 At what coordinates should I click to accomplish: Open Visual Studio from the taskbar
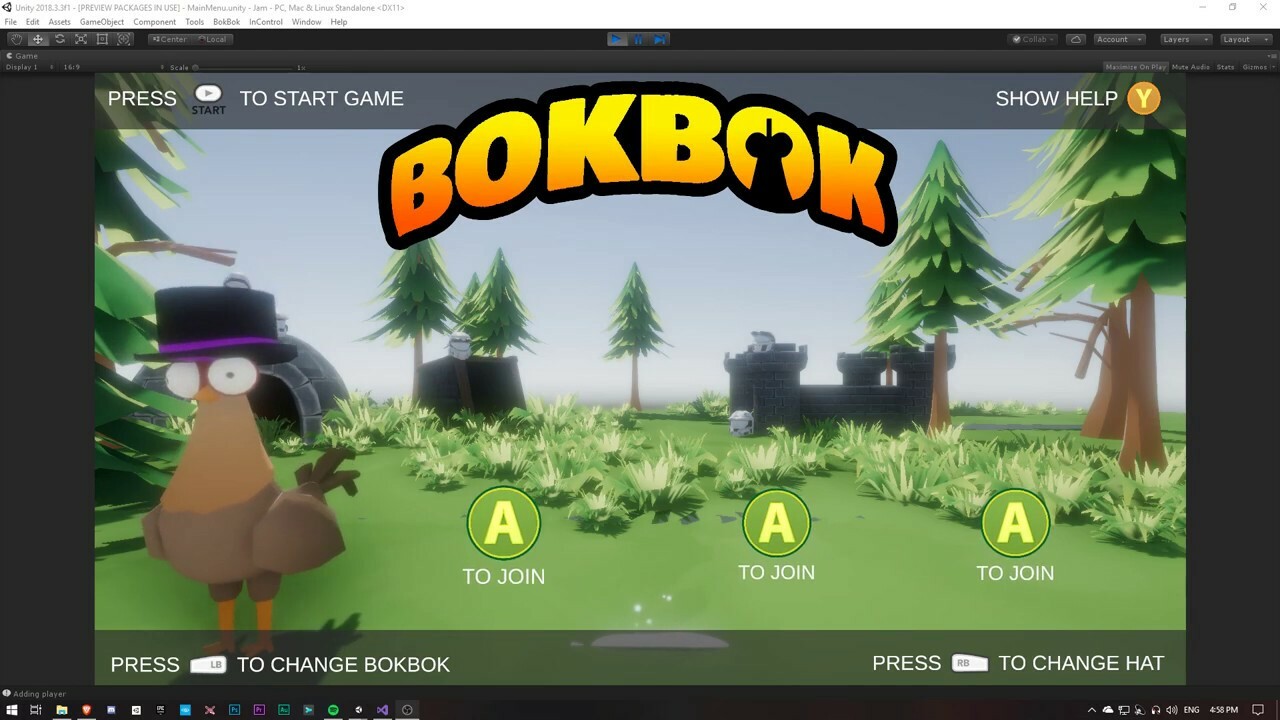381,710
